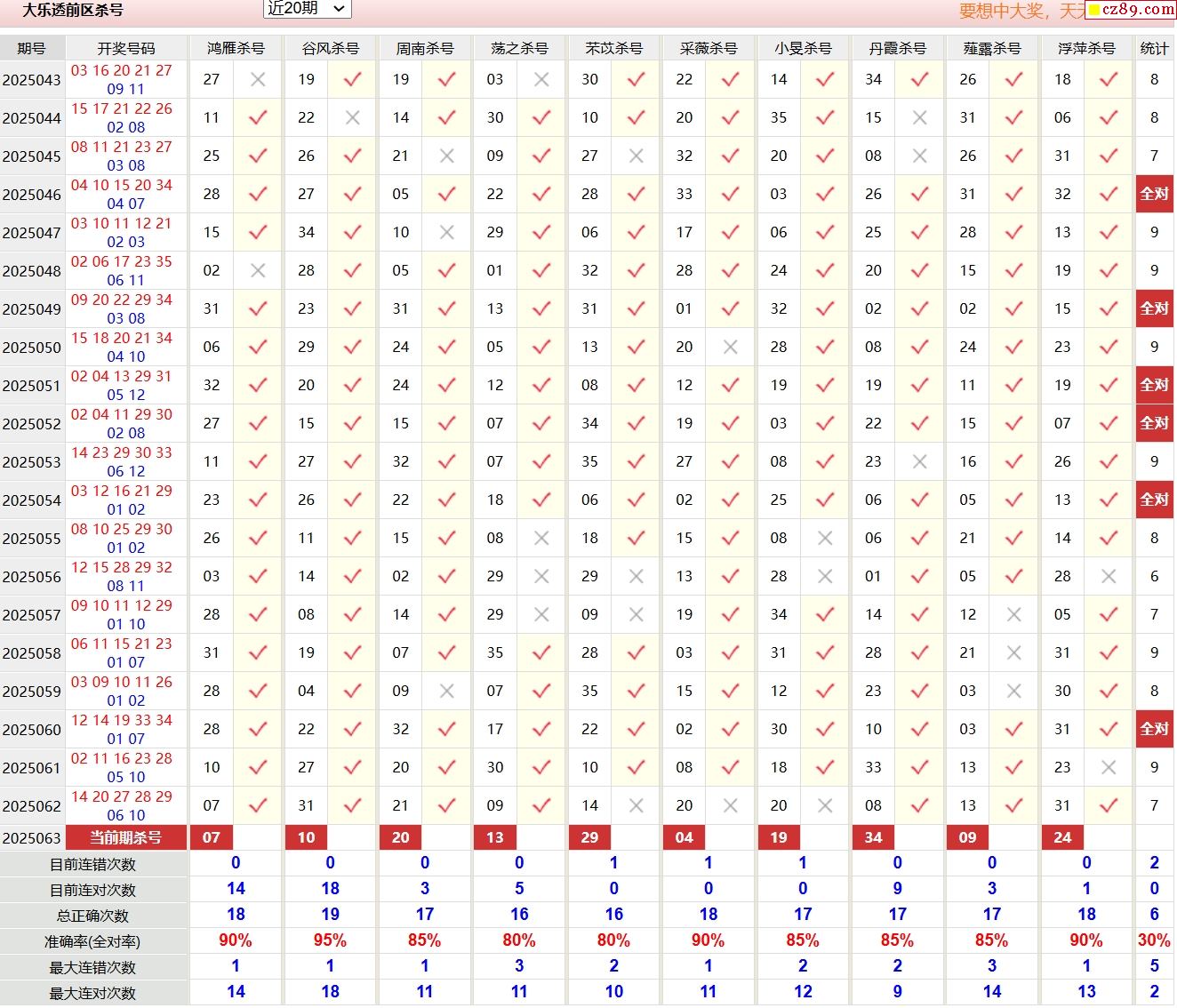This screenshot has width=1177, height=1008.
Task: Click the check mark for 采薇杀号 in row 2025054
Action: (x=731, y=500)
